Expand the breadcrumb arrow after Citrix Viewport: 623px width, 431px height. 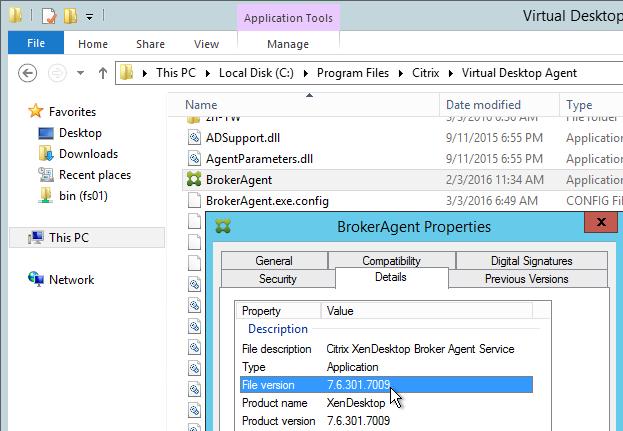click(x=451, y=73)
